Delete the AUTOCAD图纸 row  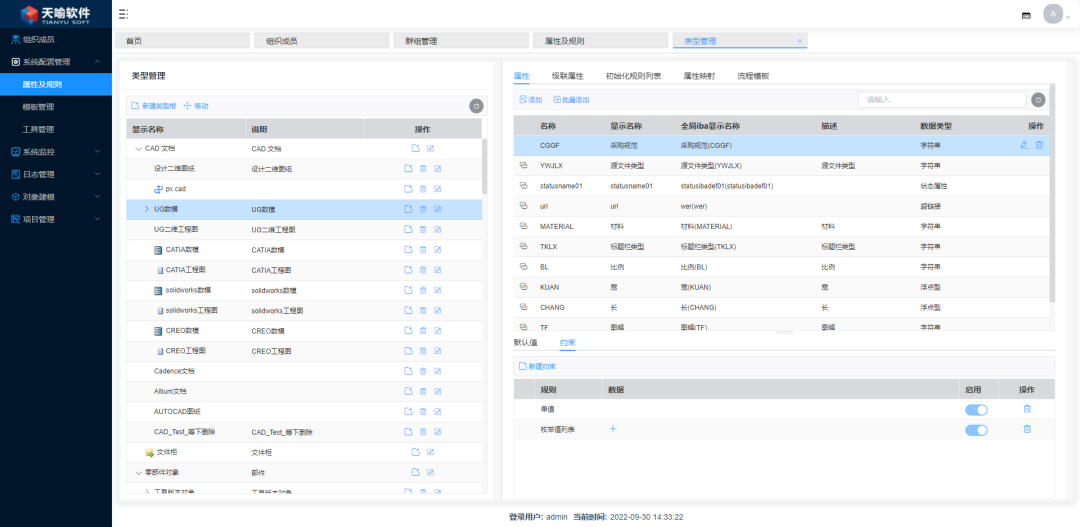pos(423,412)
